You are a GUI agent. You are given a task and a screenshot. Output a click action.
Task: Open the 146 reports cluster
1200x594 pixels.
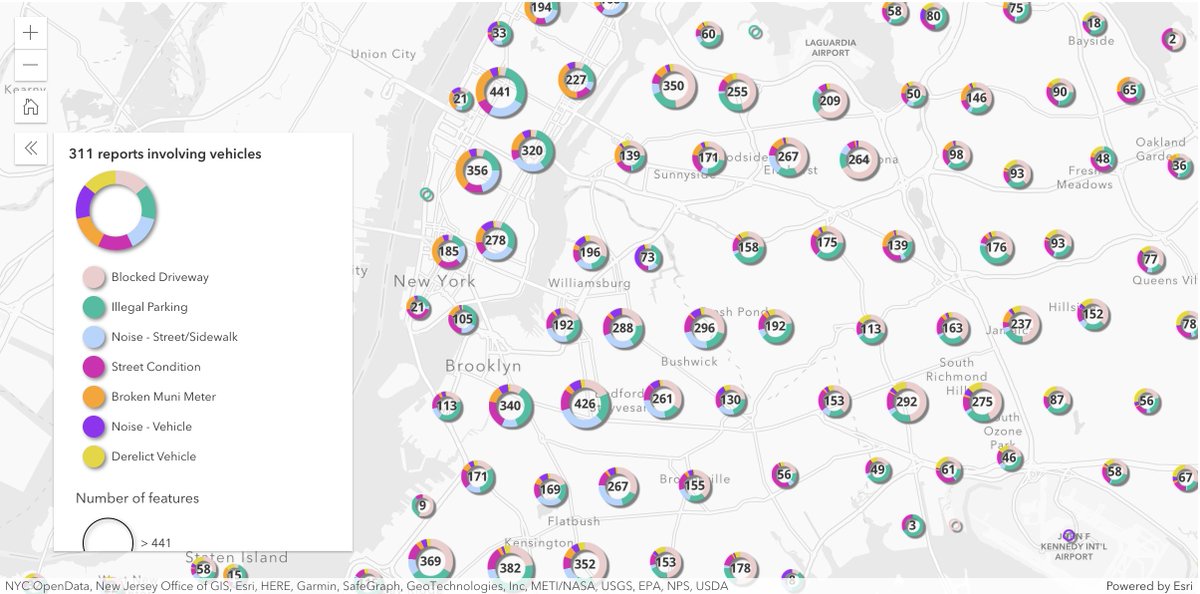pos(977,98)
